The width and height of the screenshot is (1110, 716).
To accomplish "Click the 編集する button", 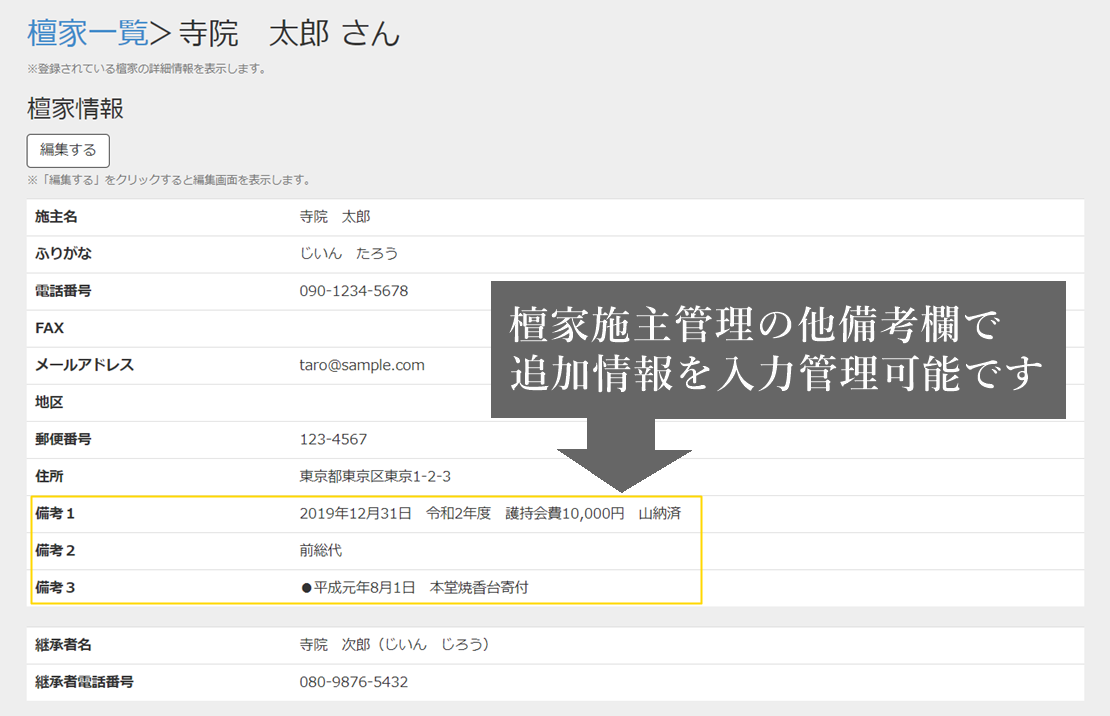I will [x=68, y=150].
